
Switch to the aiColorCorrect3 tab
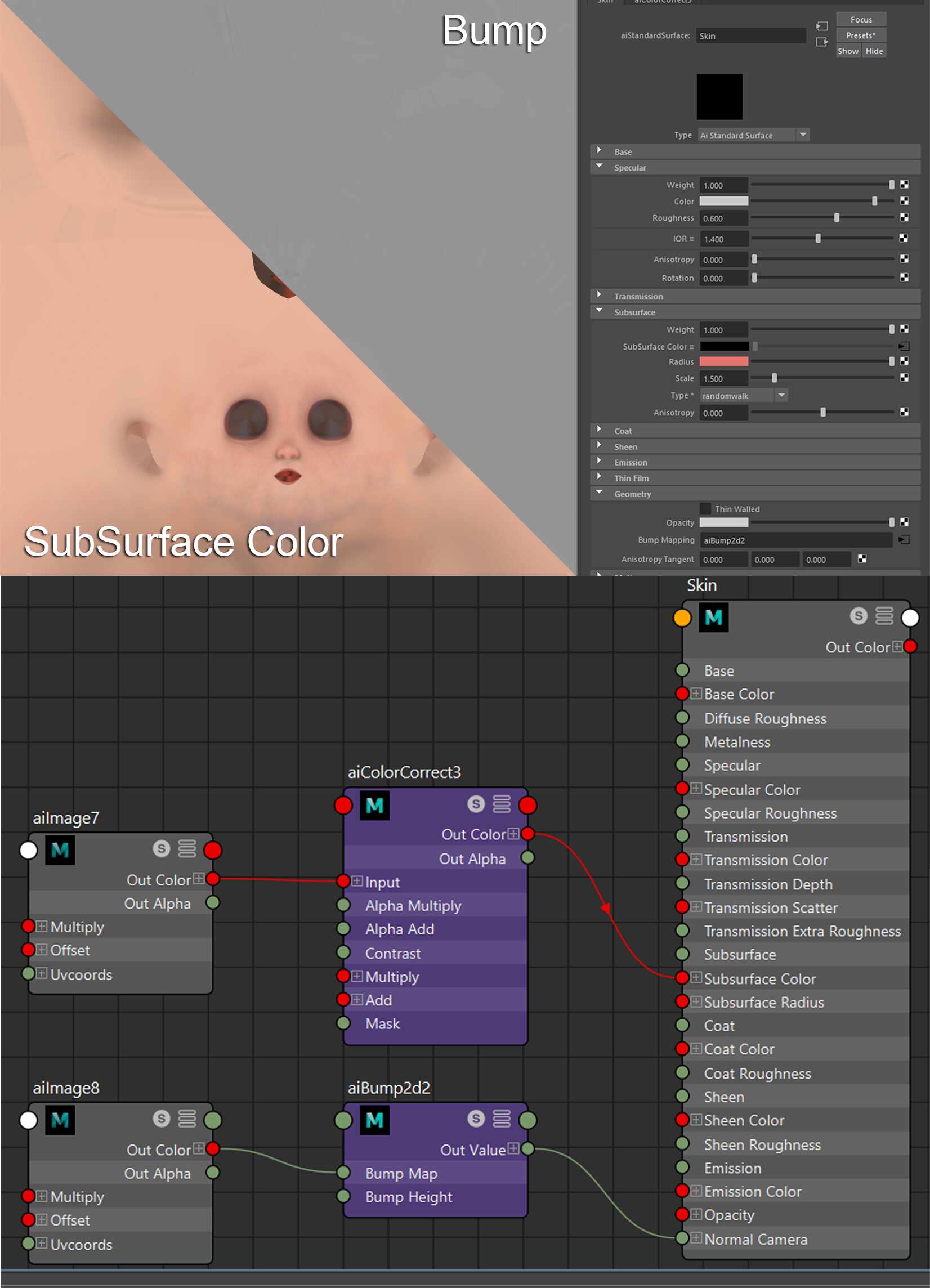663,3
